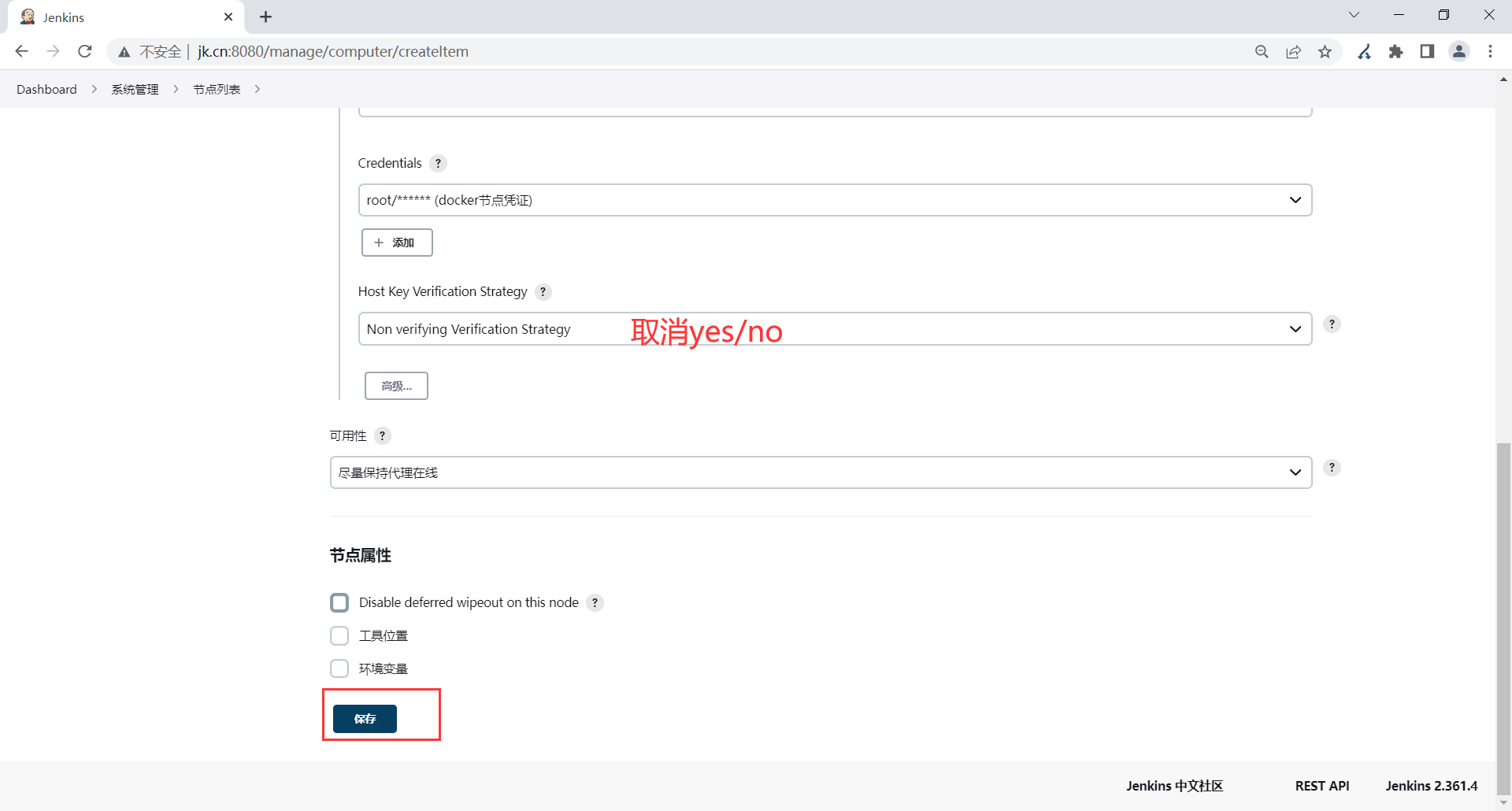
Task: Go to the Dashboard breadcrumb
Action: [46, 89]
